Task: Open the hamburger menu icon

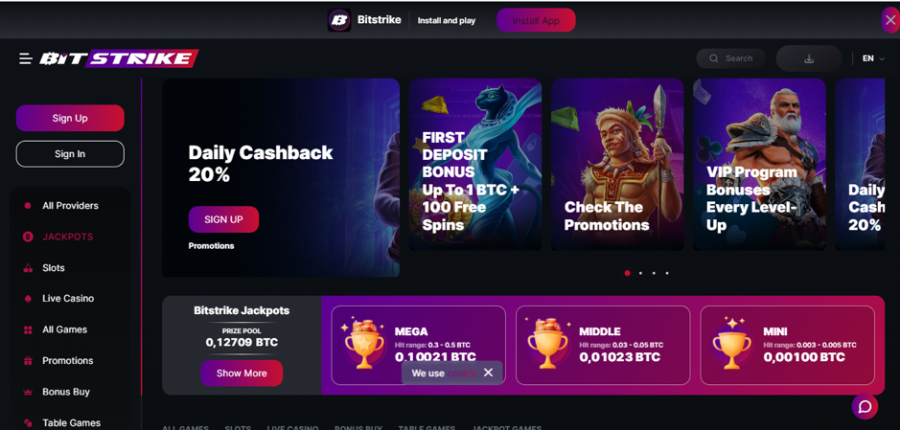Action: point(25,59)
